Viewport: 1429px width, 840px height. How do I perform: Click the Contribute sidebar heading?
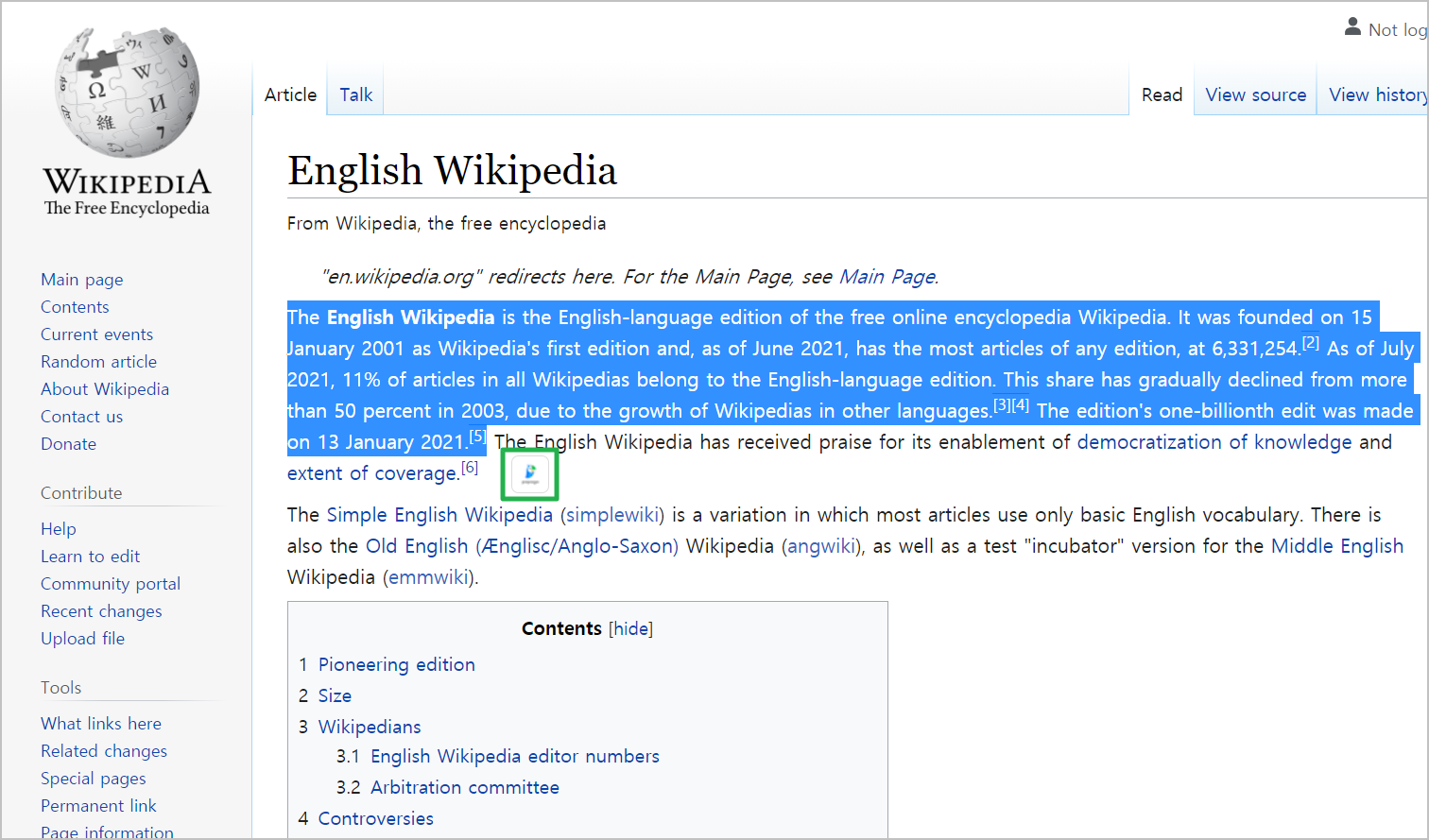81,493
